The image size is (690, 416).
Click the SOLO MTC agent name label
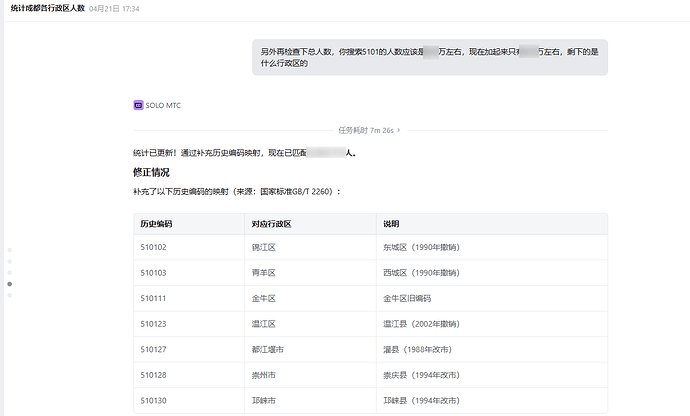[x=163, y=105]
